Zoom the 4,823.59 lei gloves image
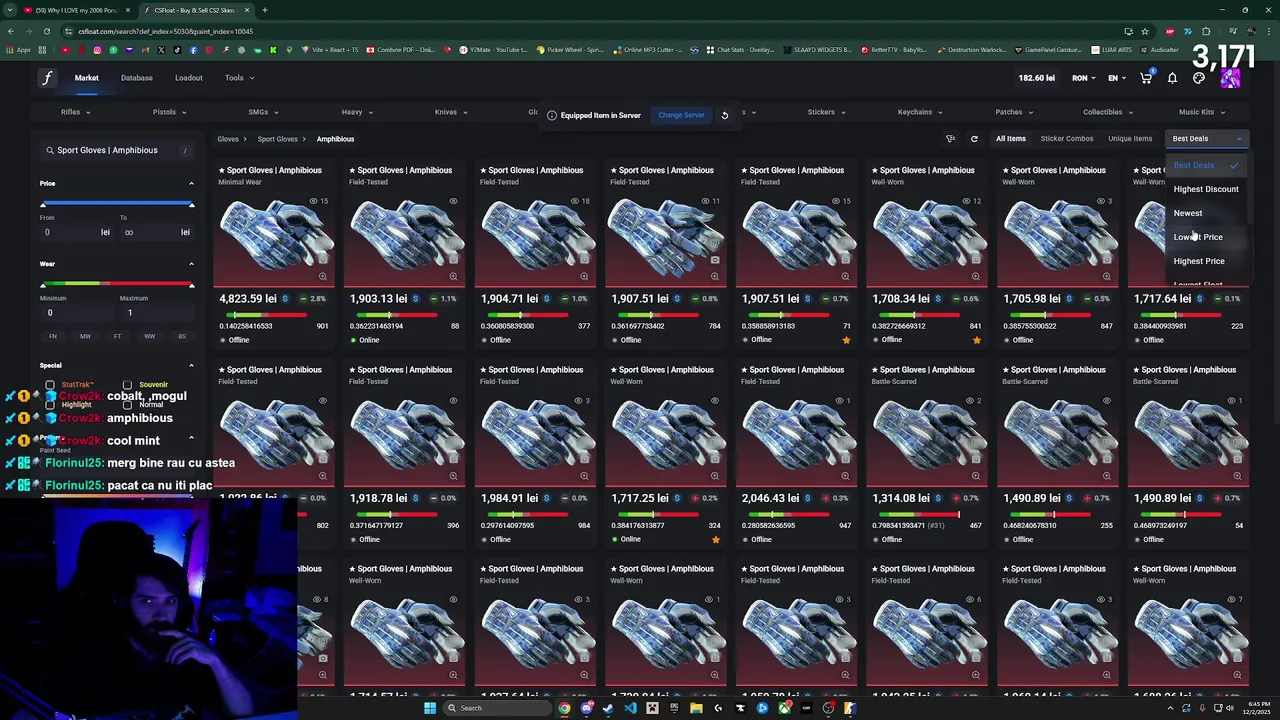This screenshot has width=1280, height=720. pyautogui.click(x=322, y=276)
